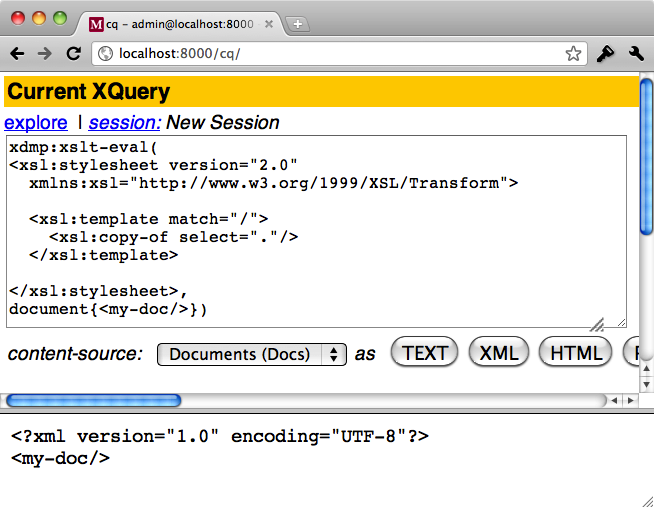Image resolution: width=654 pixels, height=508 pixels.
Task: Run query as HTML
Action: pyautogui.click(x=576, y=353)
